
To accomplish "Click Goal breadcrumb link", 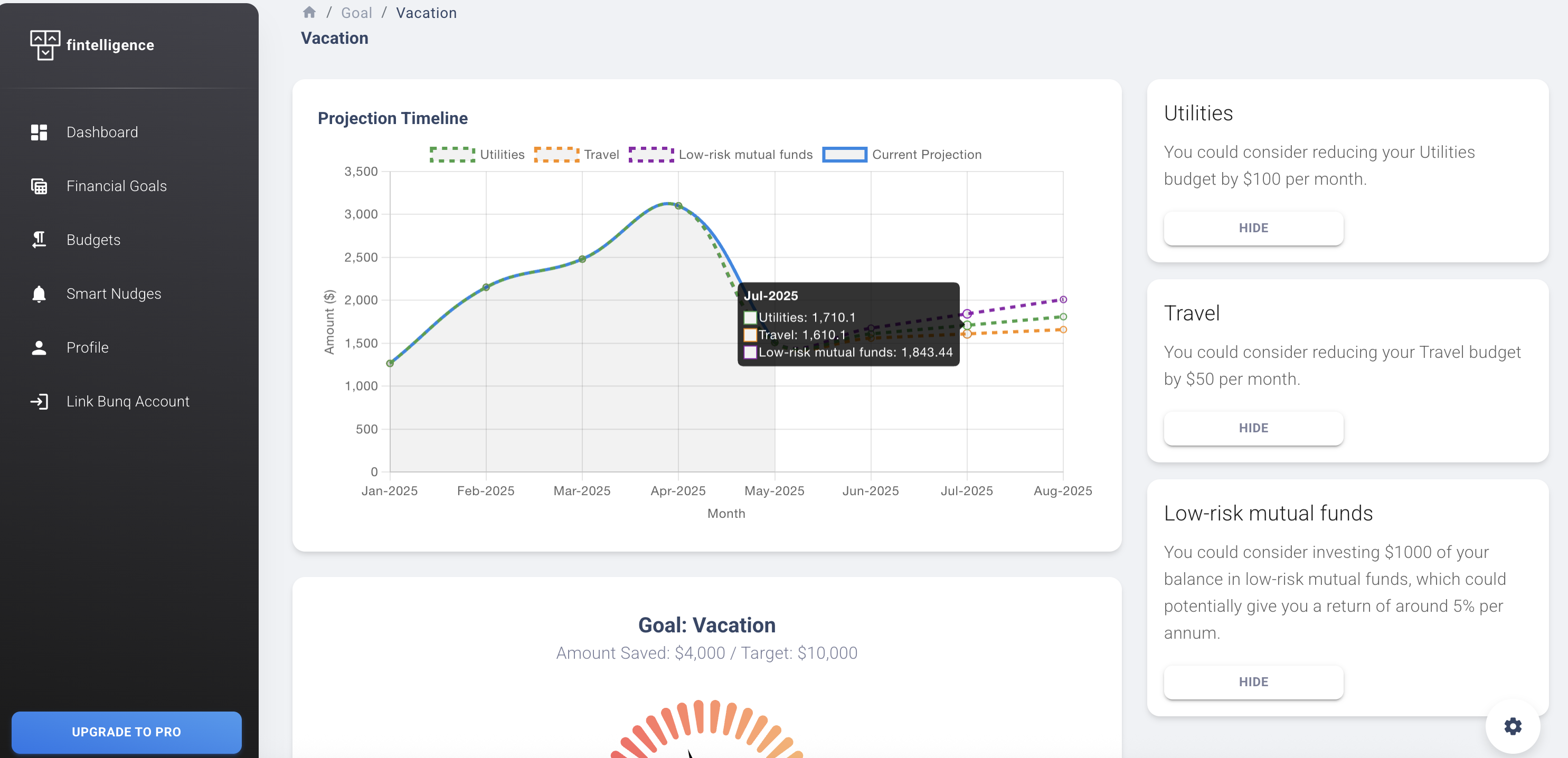I will (x=356, y=13).
